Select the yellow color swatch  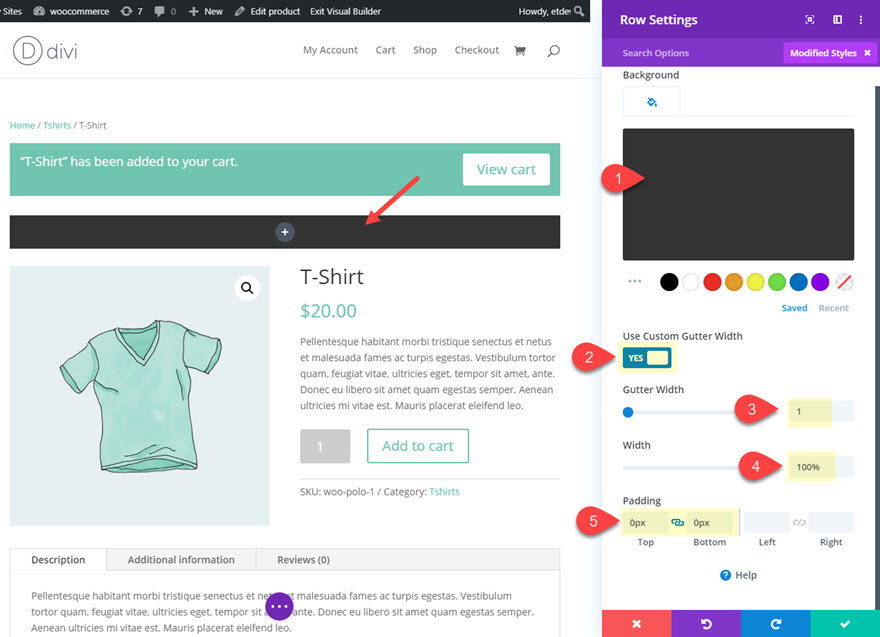[755, 282]
